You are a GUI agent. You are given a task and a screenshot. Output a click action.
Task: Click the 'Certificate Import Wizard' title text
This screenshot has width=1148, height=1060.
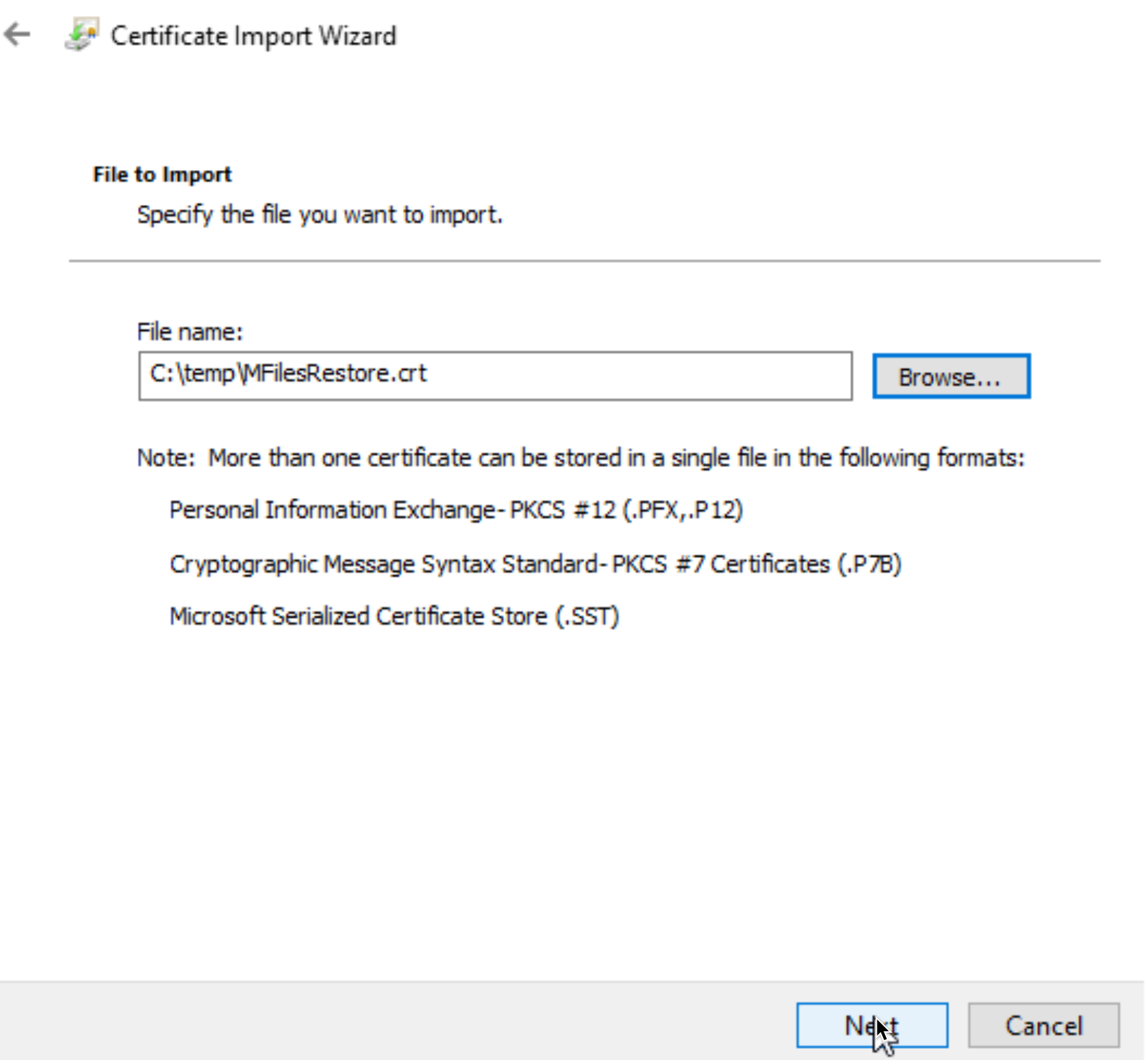pyautogui.click(x=253, y=36)
